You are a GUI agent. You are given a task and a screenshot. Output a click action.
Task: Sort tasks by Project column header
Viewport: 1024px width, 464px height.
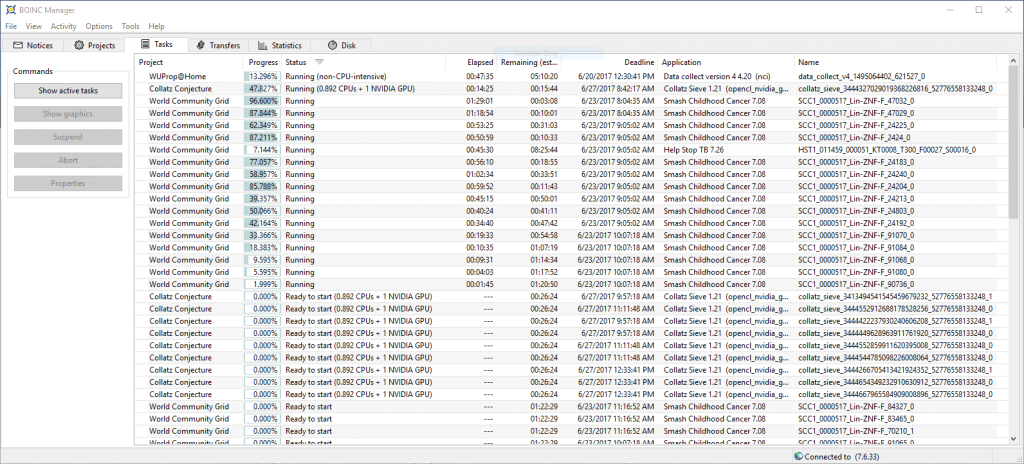point(189,62)
